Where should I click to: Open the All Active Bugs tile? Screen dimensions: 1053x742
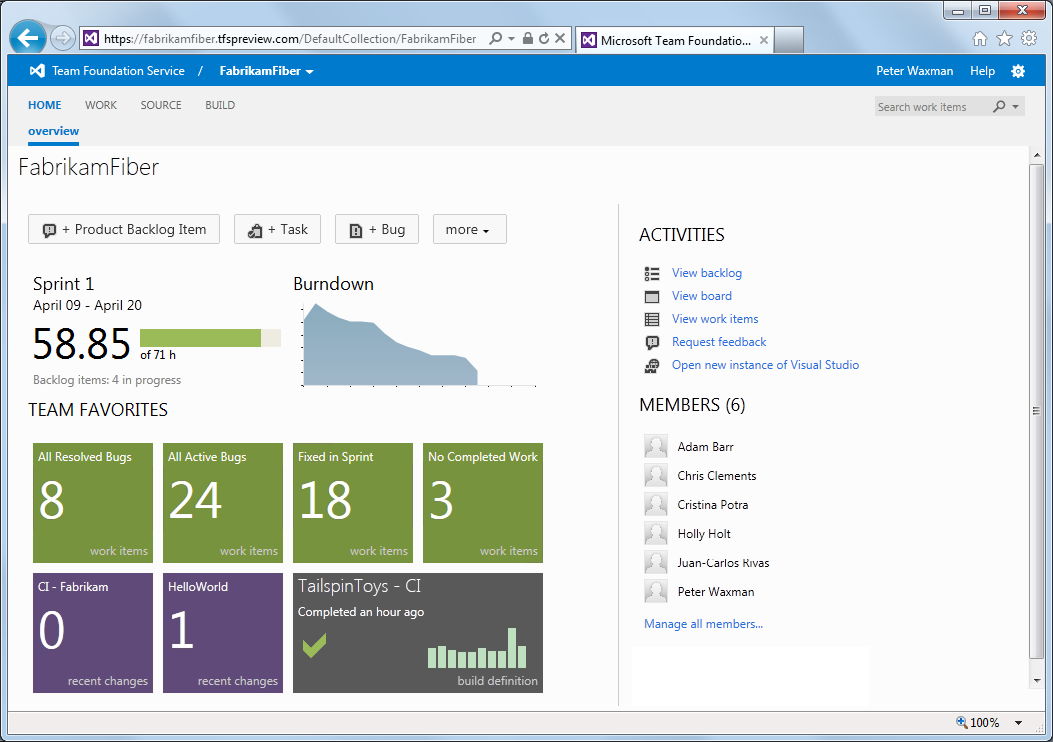pyautogui.click(x=223, y=502)
